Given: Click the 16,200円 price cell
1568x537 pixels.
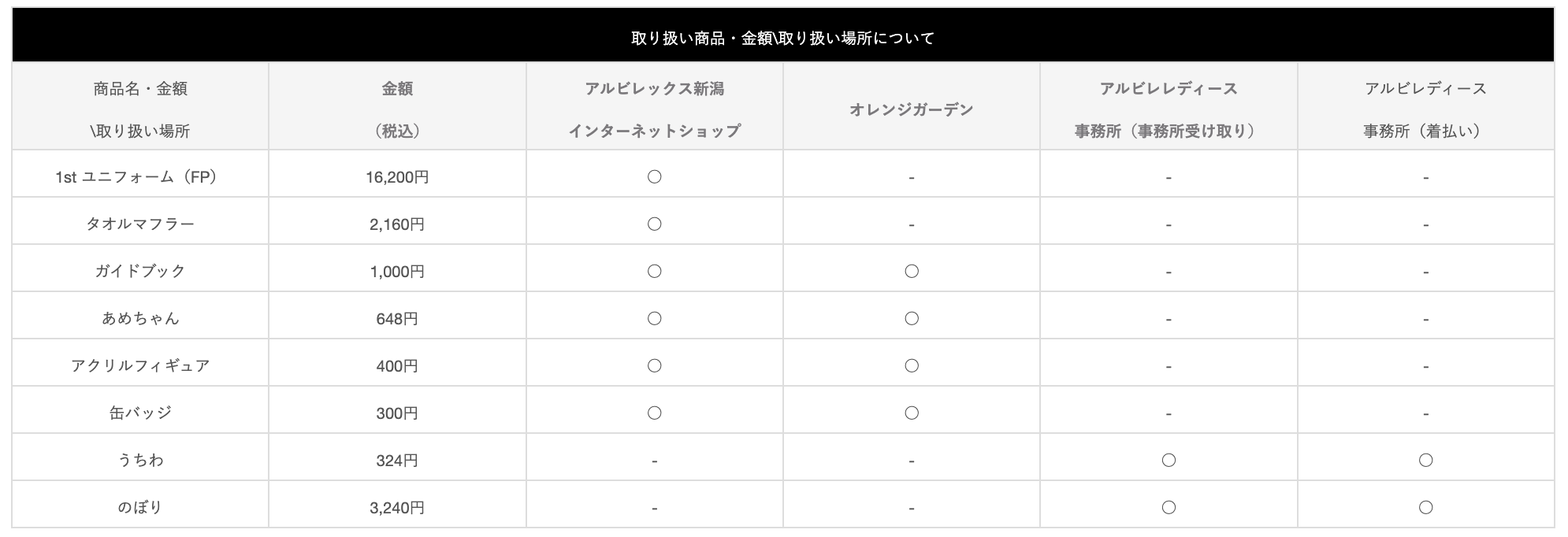Looking at the screenshot, I should [x=397, y=176].
